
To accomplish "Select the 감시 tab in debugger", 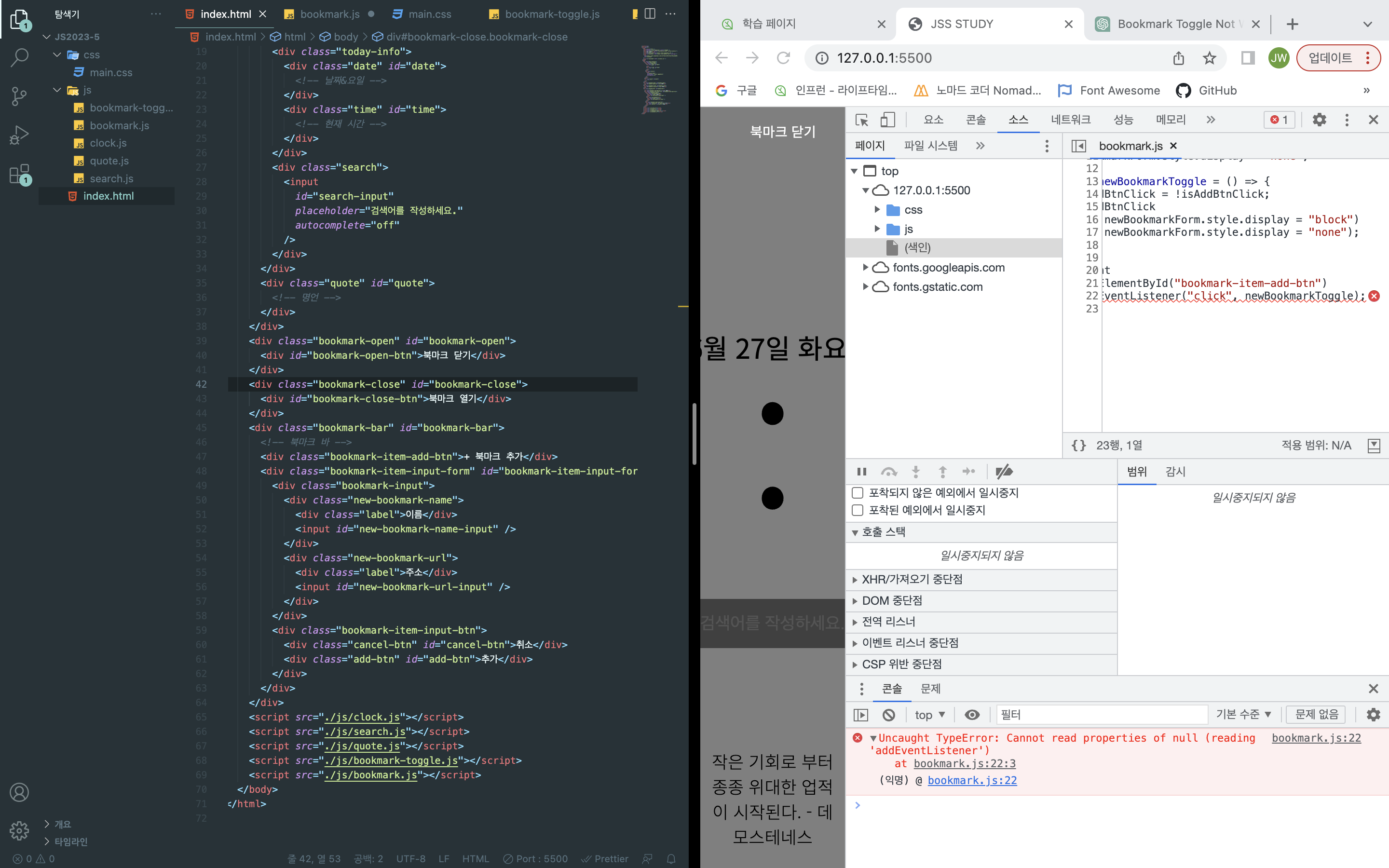I will 1175,471.
